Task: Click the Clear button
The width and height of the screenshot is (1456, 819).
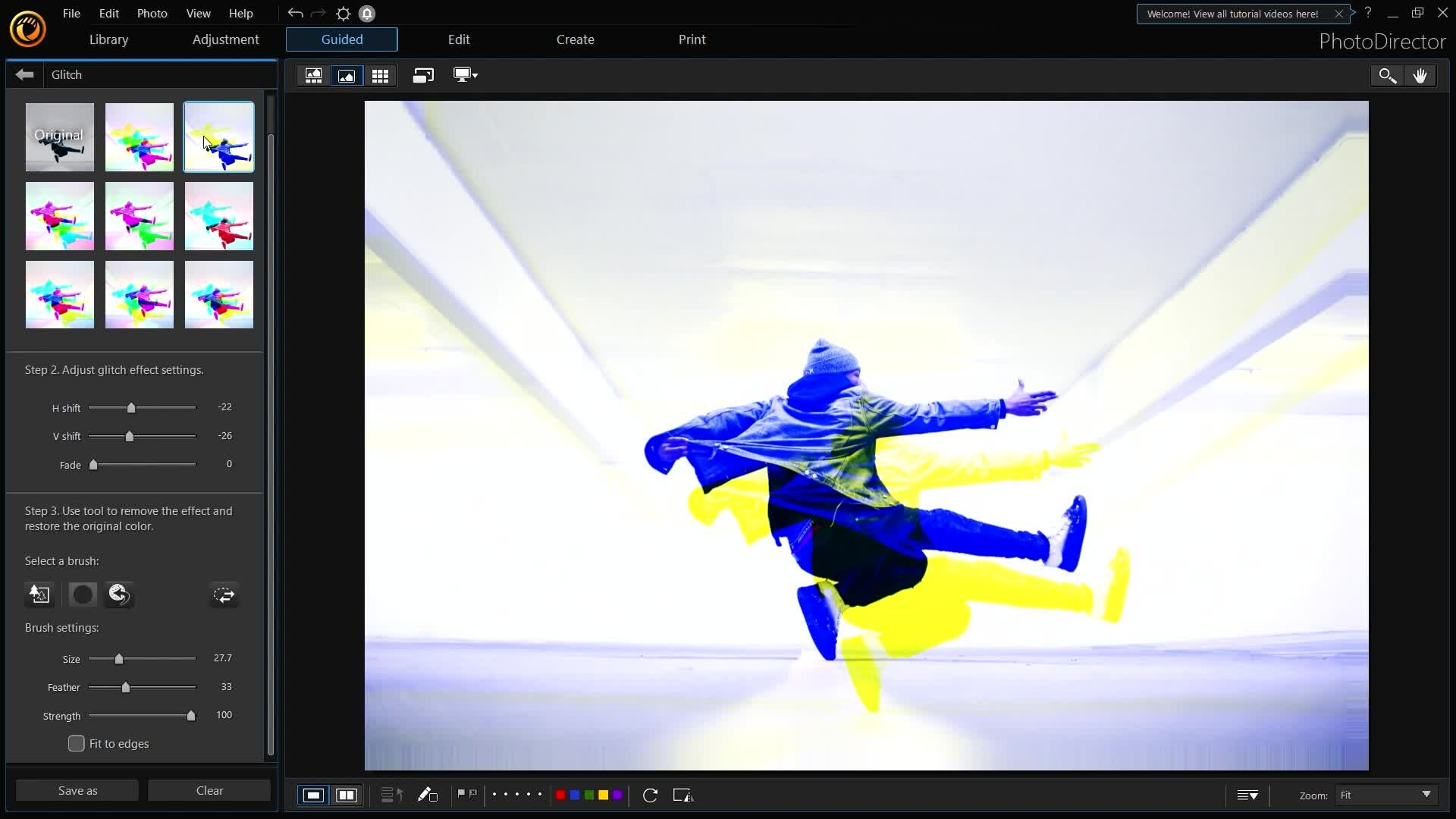Action: 209,790
